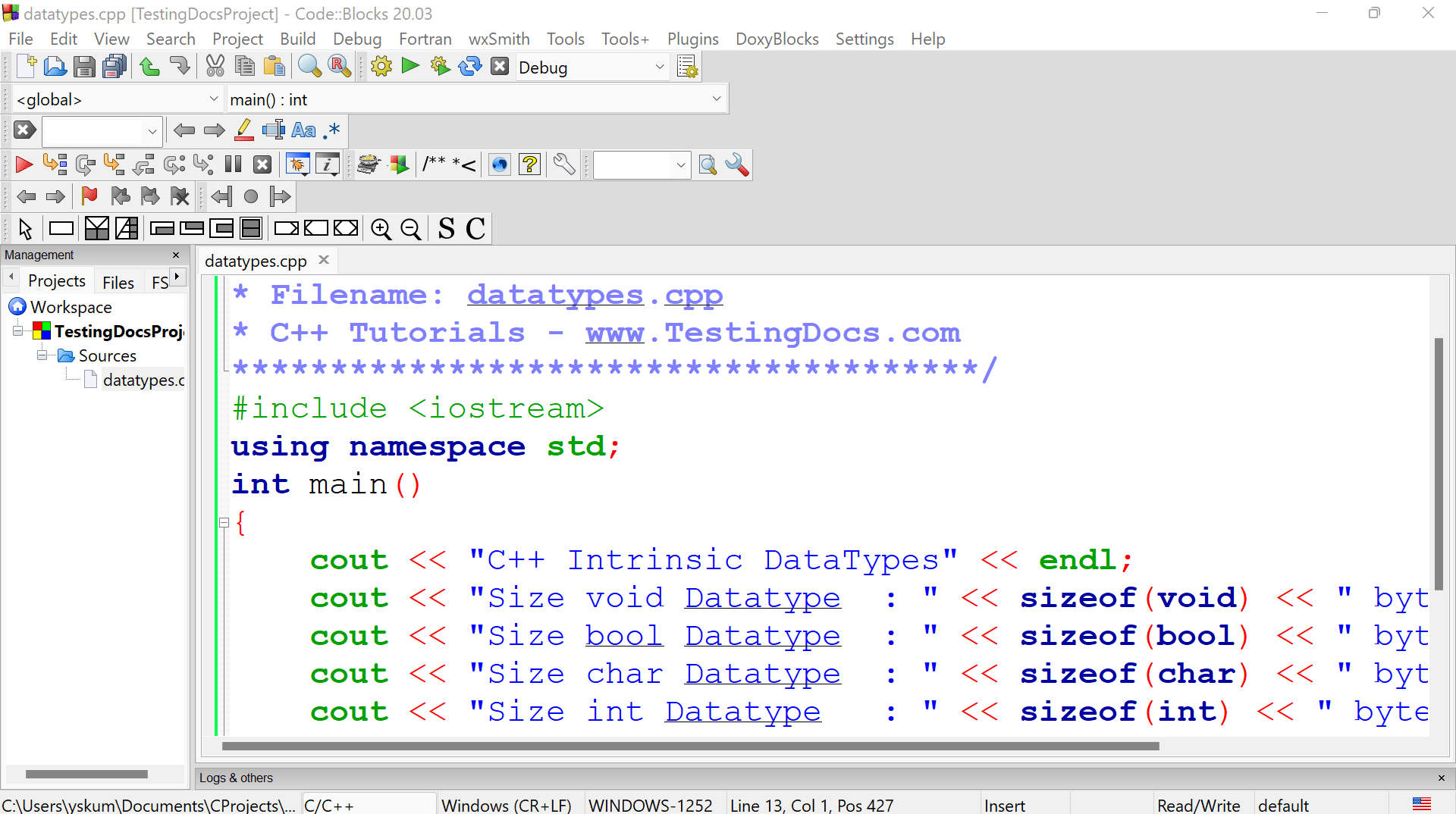The width and height of the screenshot is (1456, 814).
Task: Enable regular expression search
Action: tap(331, 130)
